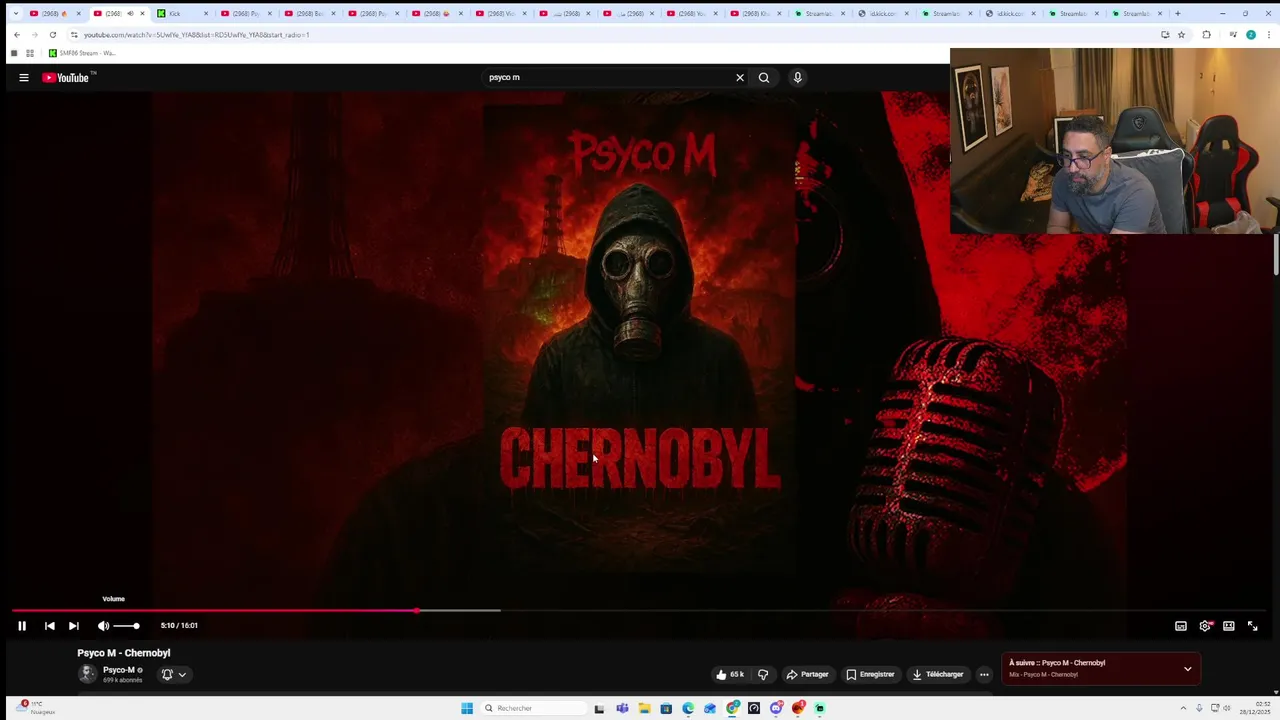Screen dimensions: 1280x720
Task: Open the taskbar clock and date
Action: (1255, 708)
